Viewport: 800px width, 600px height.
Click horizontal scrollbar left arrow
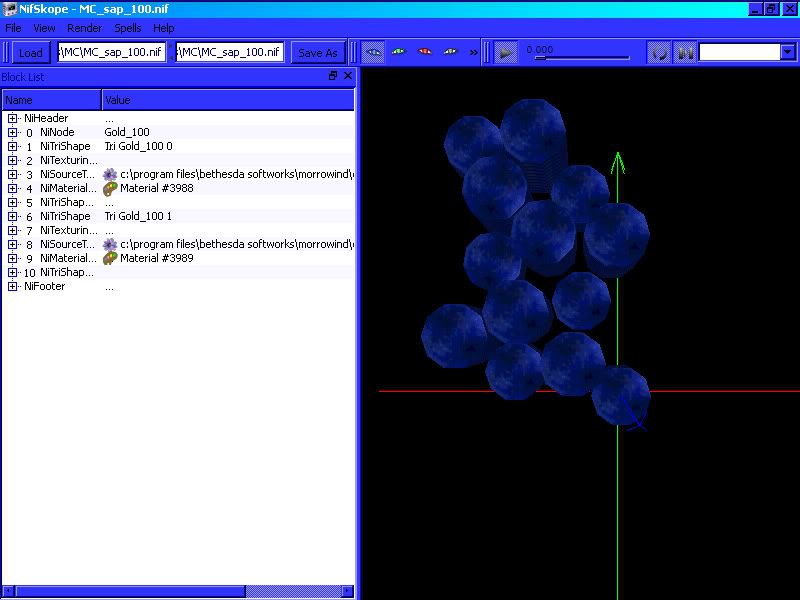click(x=8, y=591)
